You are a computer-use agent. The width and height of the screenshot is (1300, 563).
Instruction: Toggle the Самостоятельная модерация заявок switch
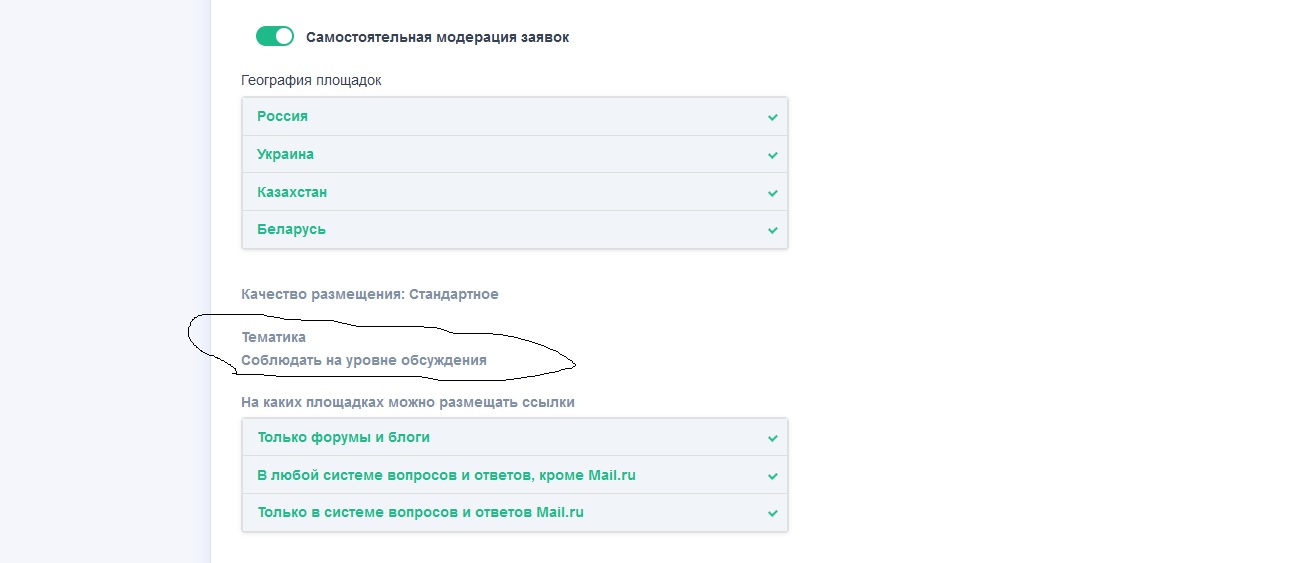275,37
